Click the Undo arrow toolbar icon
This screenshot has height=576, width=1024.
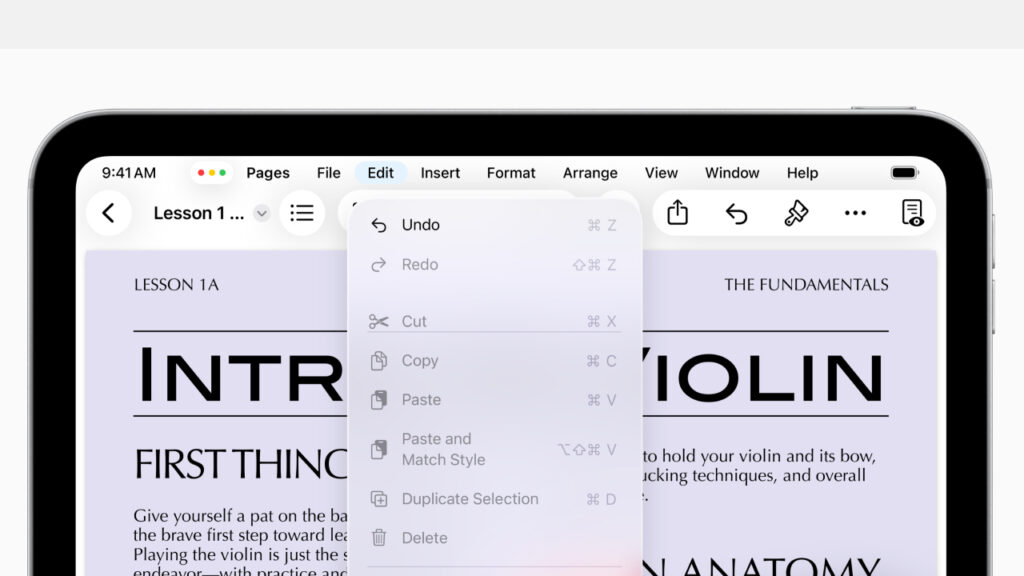pos(737,213)
